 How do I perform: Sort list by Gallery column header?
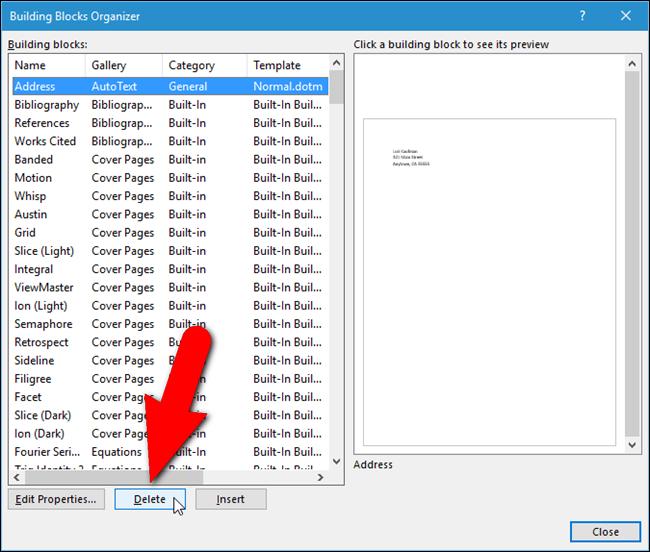124,65
